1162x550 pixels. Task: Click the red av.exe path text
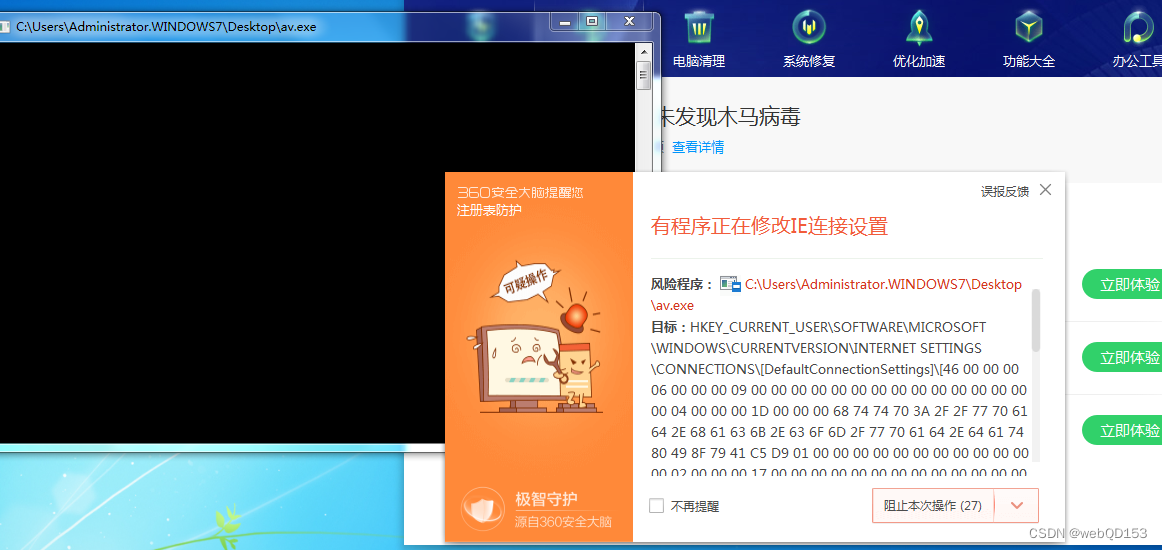(x=837, y=294)
